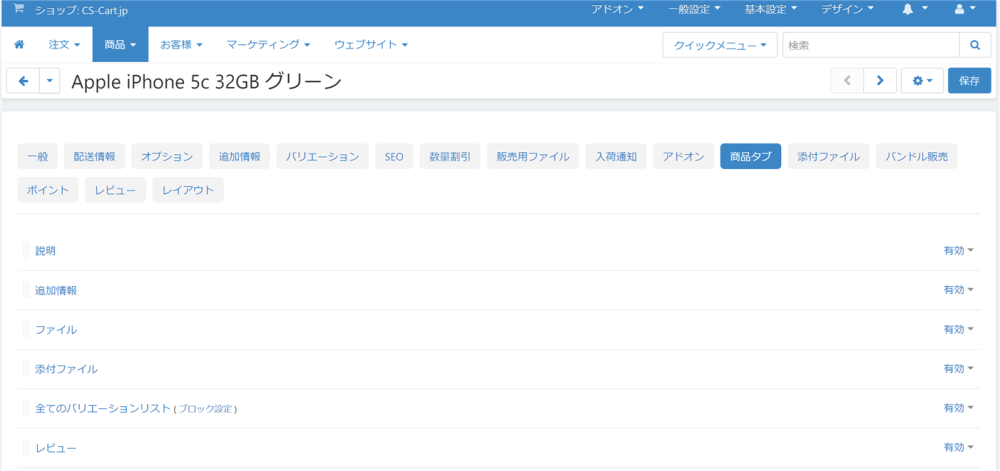Image resolution: width=1000 pixels, height=471 pixels.
Task: Open the 追加情報 list entry link
Action: [x=56, y=290]
